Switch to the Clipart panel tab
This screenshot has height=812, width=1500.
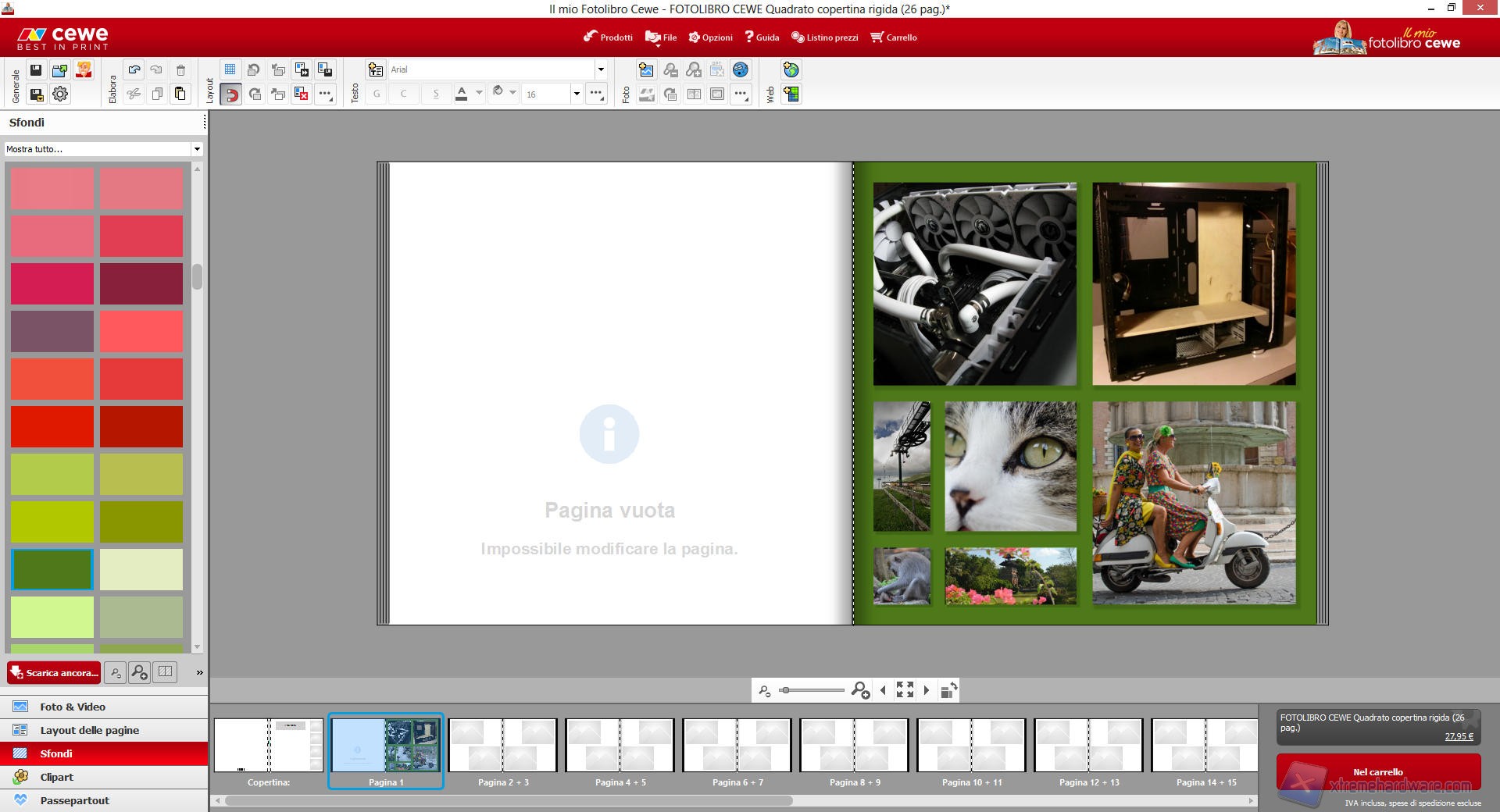coord(56,777)
